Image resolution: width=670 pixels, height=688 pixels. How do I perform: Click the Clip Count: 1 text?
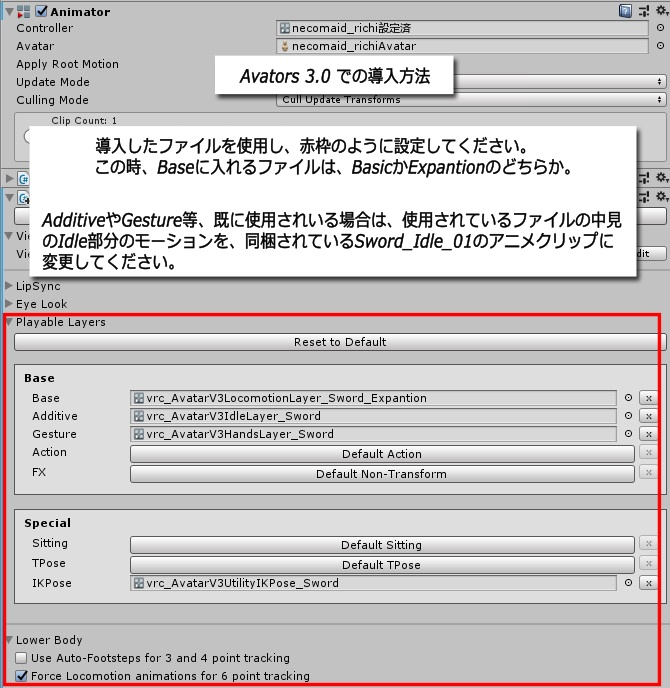(84, 120)
